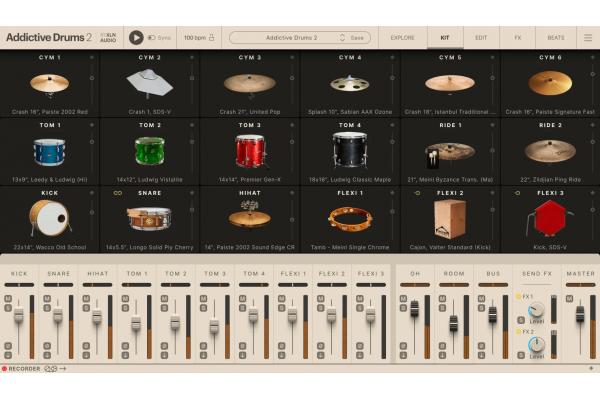Select the SNARE drum image
This screenshot has width=600, height=400.
pyautogui.click(x=149, y=219)
